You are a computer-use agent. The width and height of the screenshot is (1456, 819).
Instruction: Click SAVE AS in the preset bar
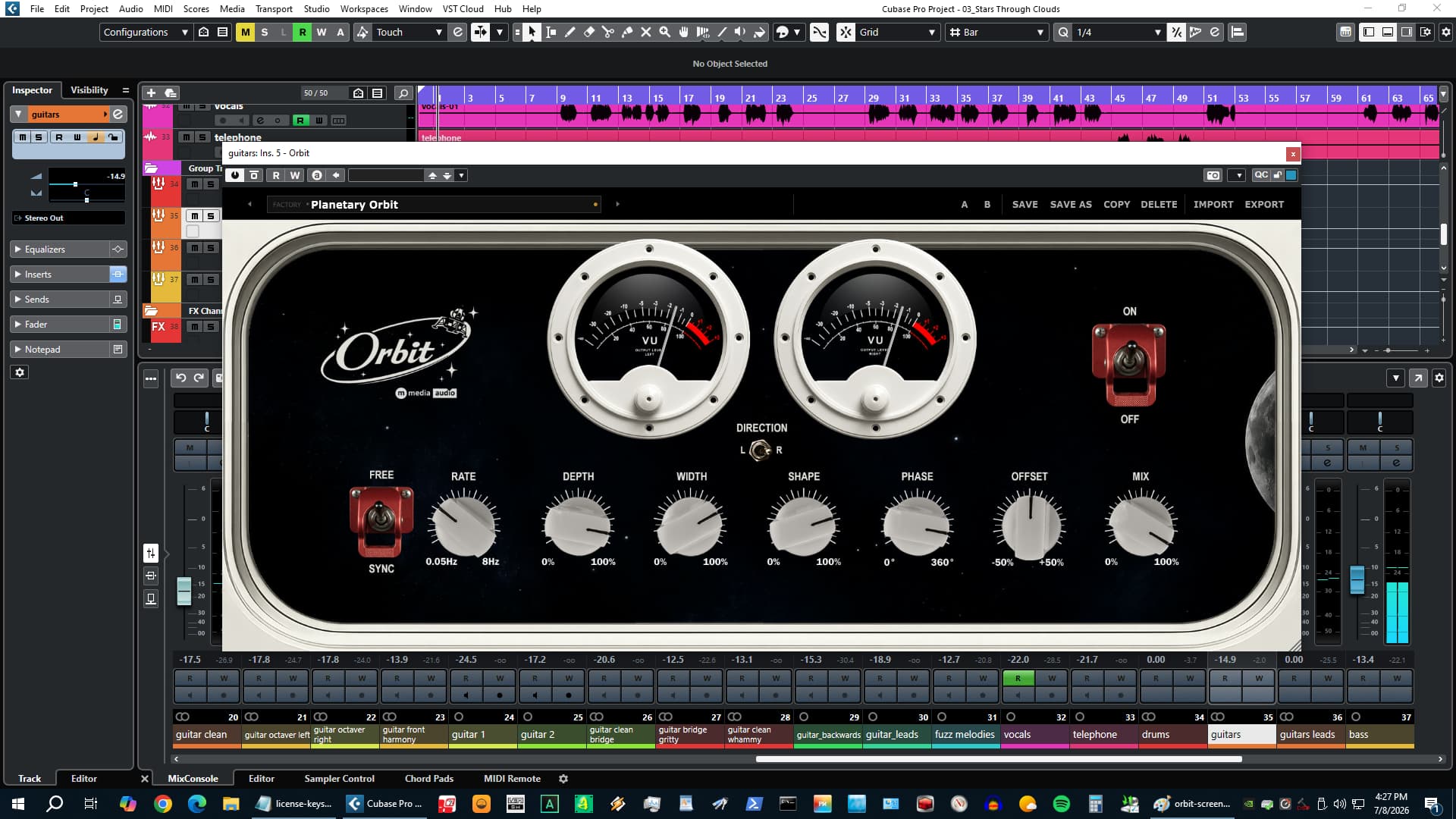(1071, 205)
